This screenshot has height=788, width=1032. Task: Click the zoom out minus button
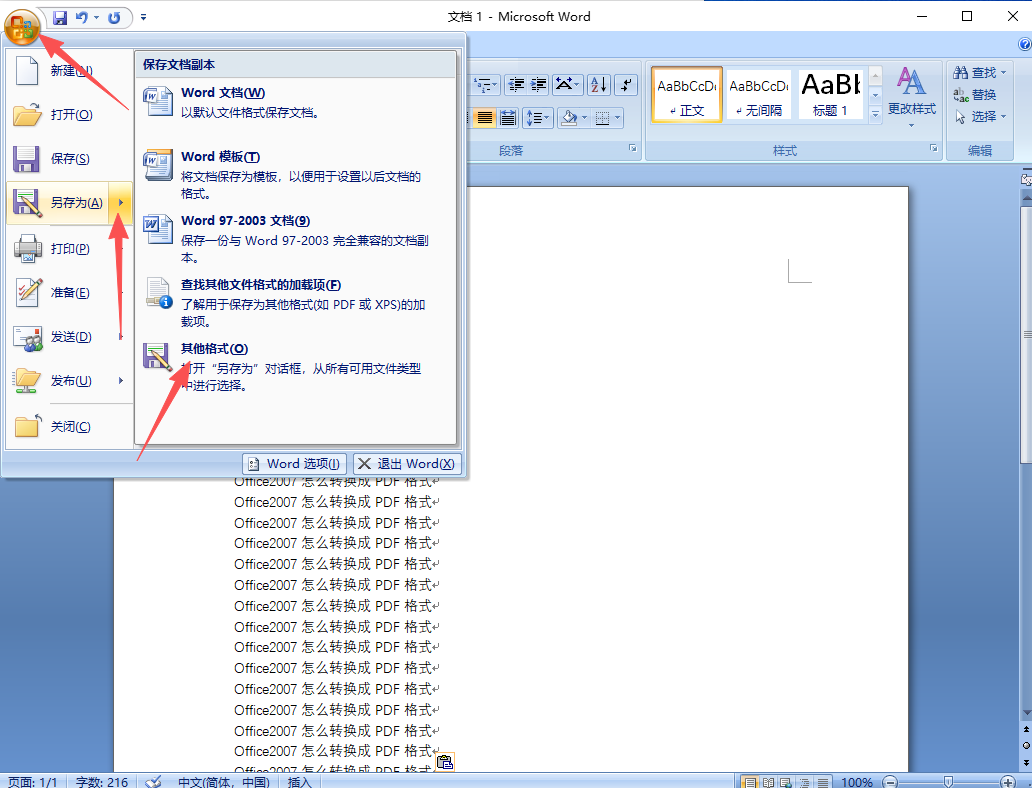click(x=890, y=781)
